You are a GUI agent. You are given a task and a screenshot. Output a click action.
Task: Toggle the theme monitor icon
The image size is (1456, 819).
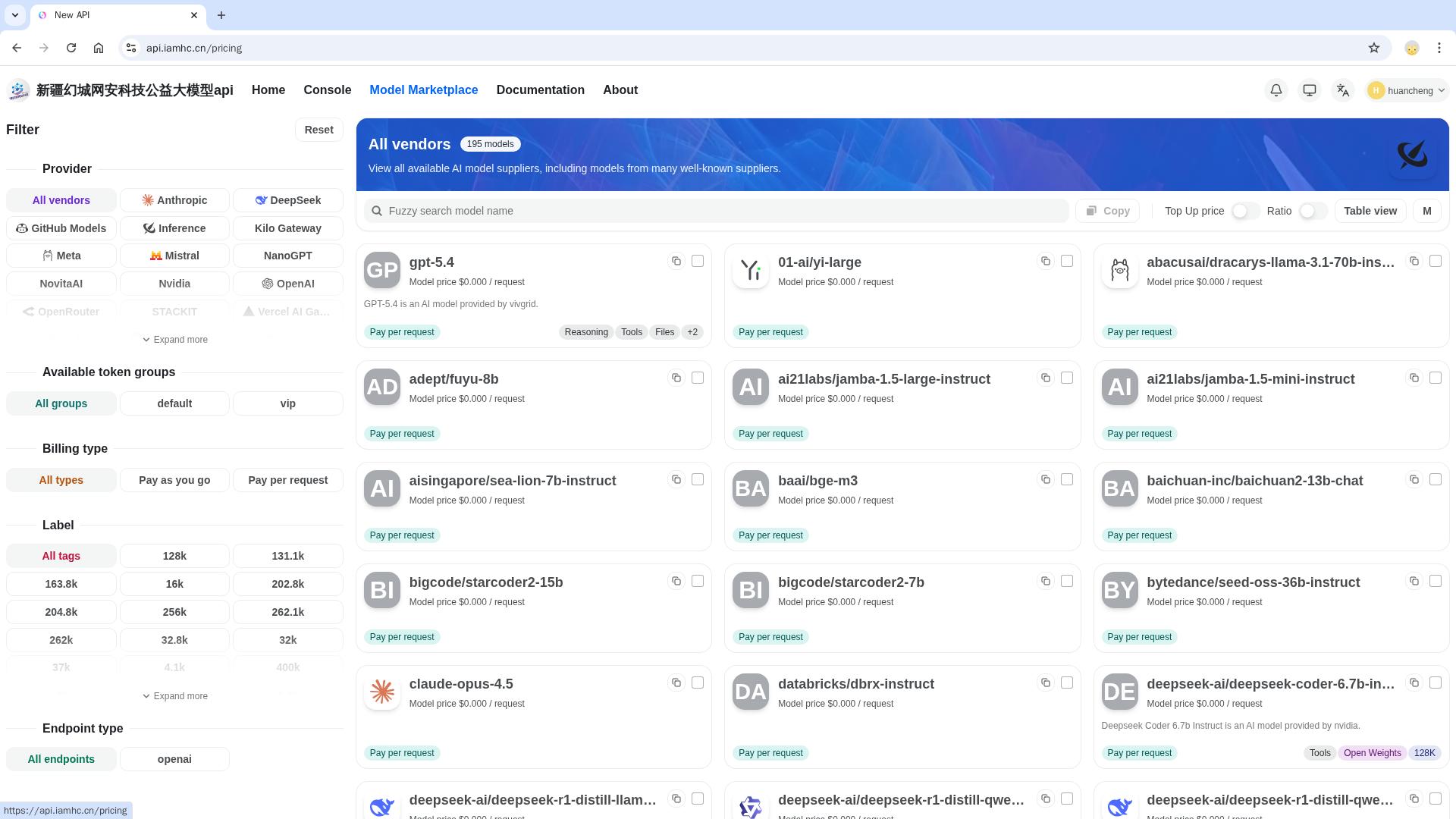(x=1310, y=90)
